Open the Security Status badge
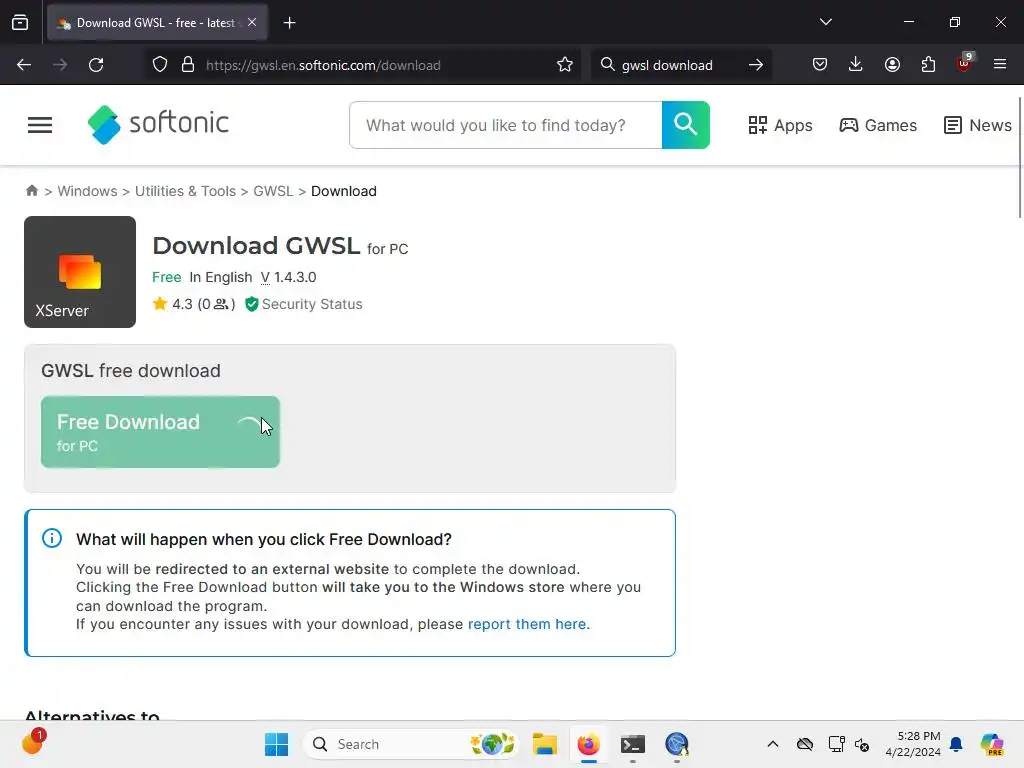Screen dimensions: 1024x768 pyautogui.click(x=303, y=304)
